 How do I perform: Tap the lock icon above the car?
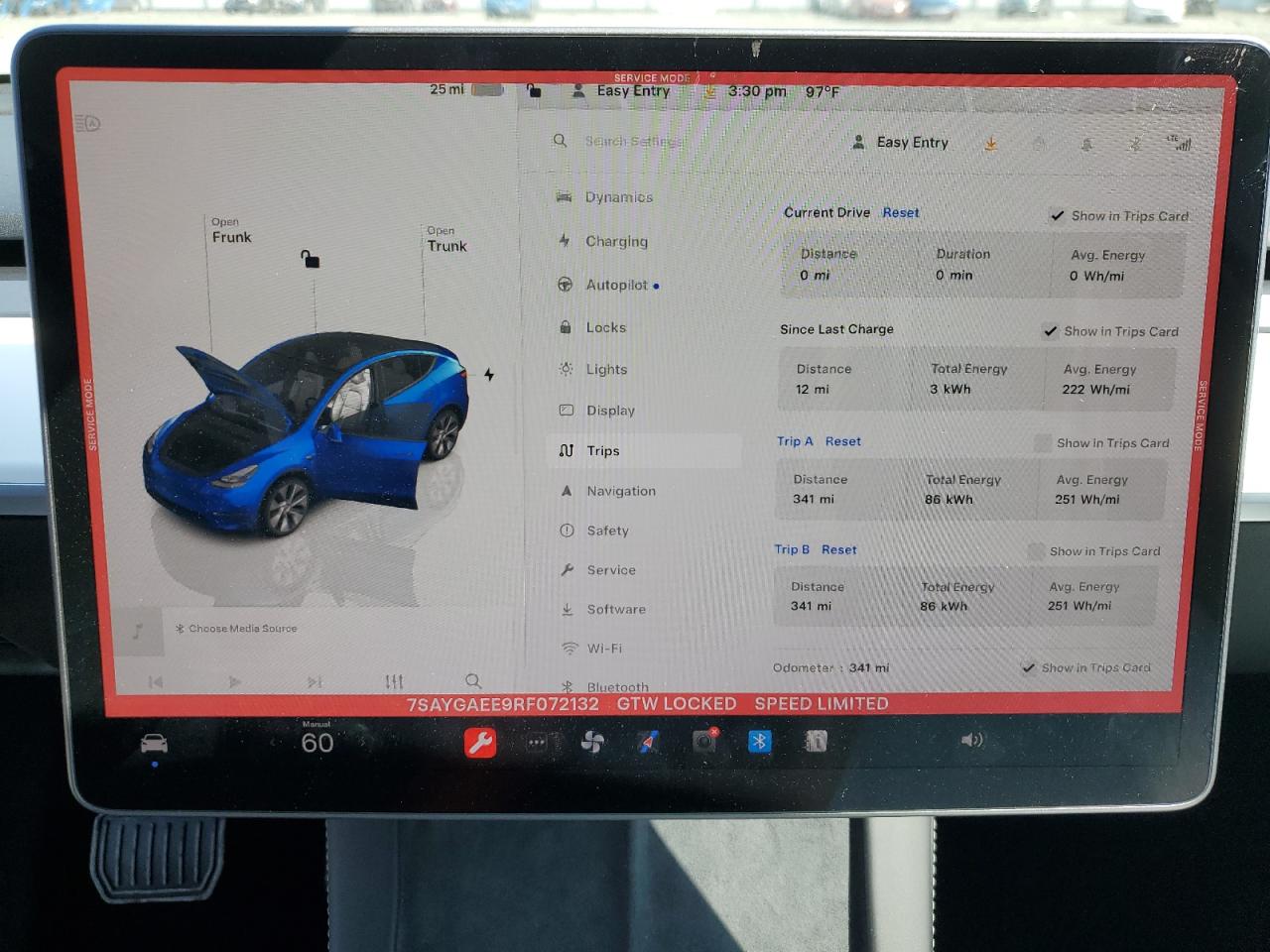[x=311, y=259]
